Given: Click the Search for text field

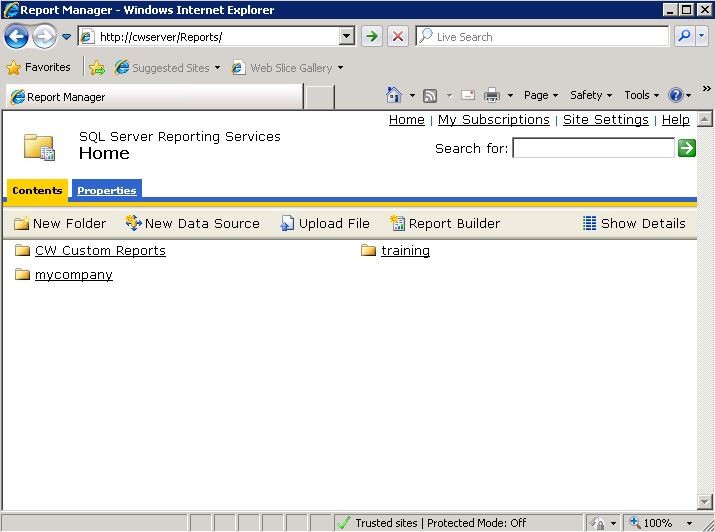Looking at the screenshot, I should click(x=593, y=148).
